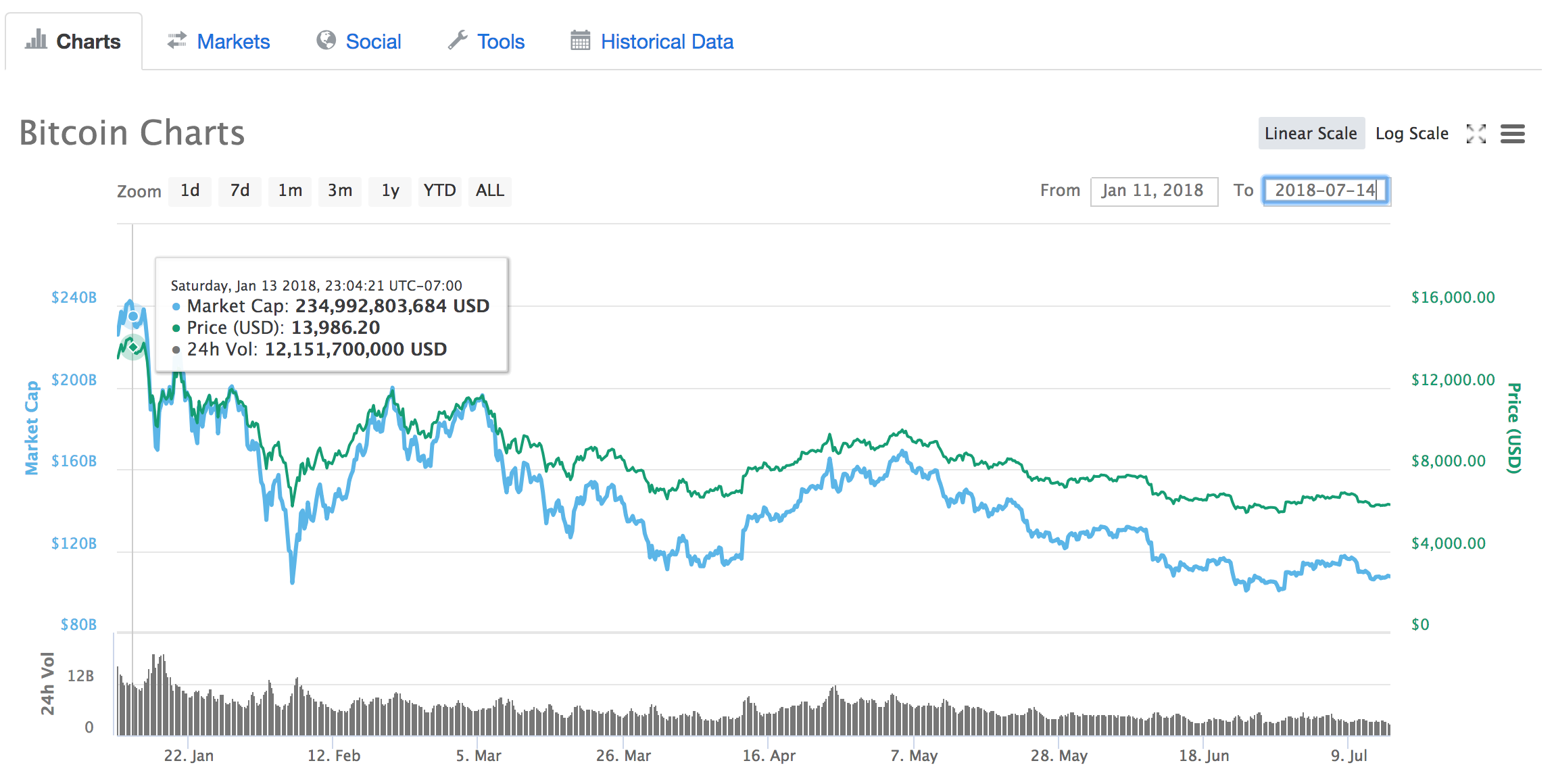1554x784 pixels.
Task: View the Historical Data tab
Action: pyautogui.click(x=652, y=41)
